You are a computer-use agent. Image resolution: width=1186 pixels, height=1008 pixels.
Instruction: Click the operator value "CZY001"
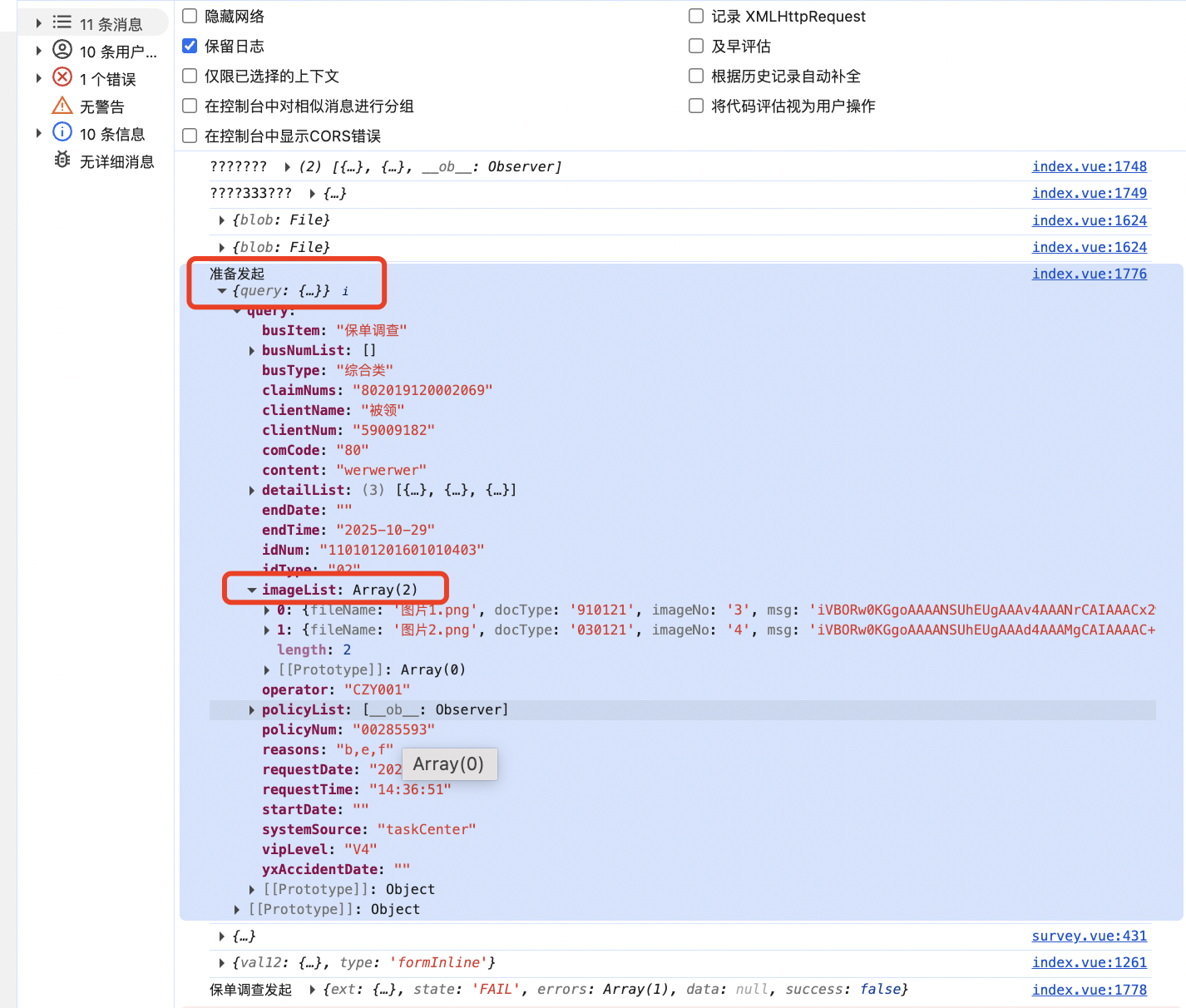click(378, 690)
